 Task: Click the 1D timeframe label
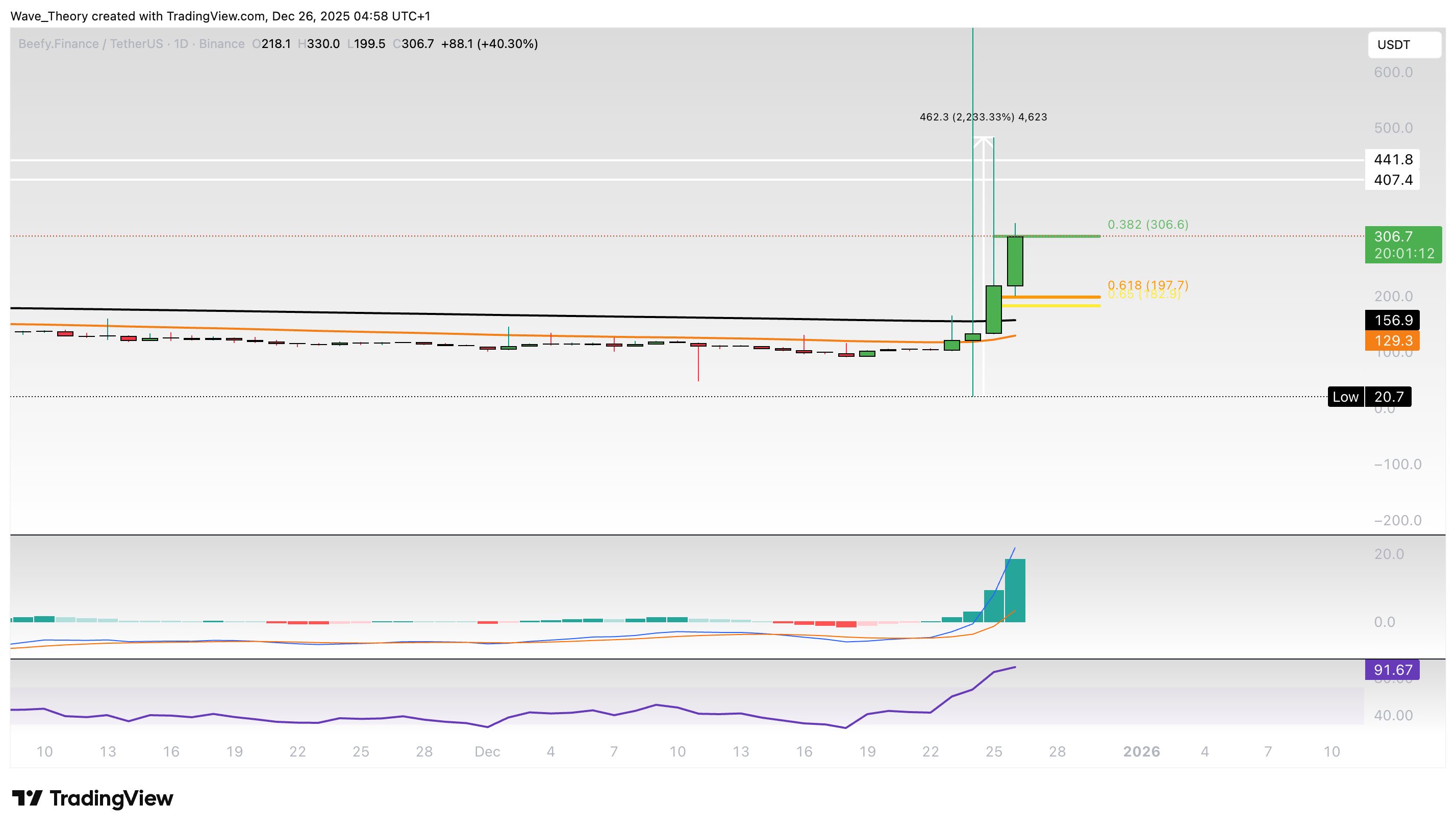pos(181,43)
